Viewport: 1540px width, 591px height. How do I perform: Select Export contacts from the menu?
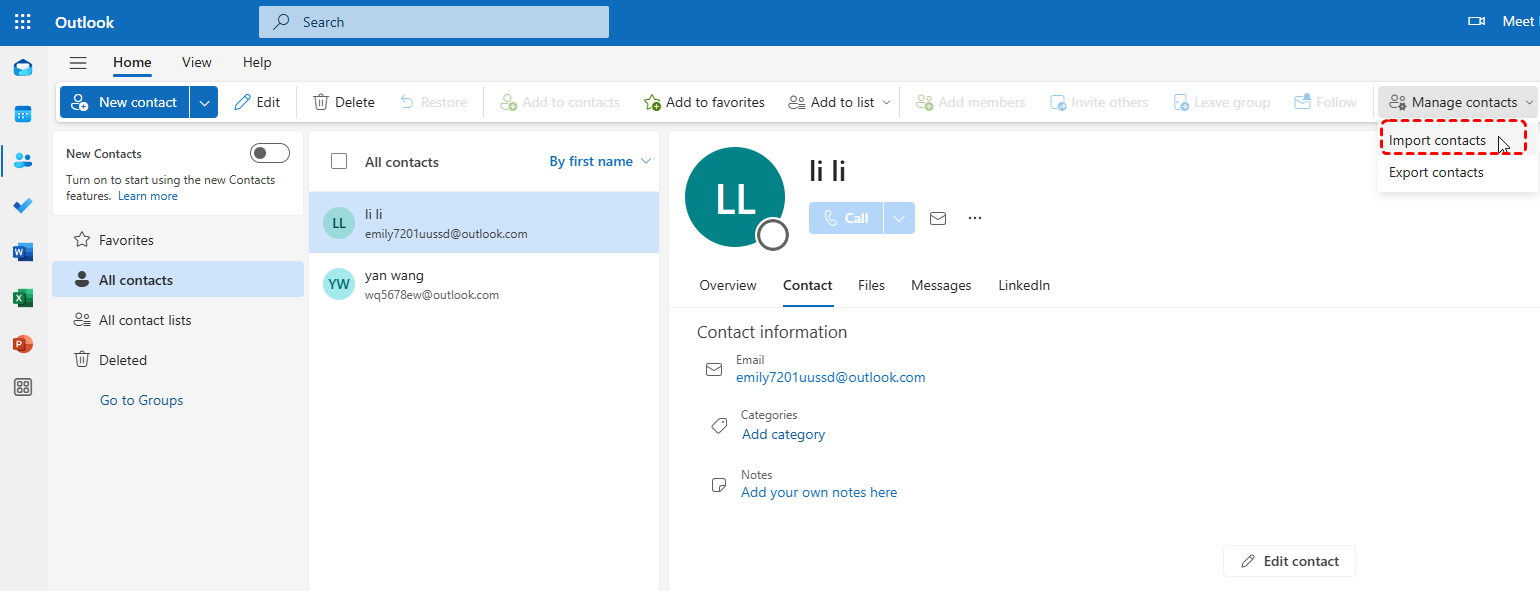[x=1436, y=173]
